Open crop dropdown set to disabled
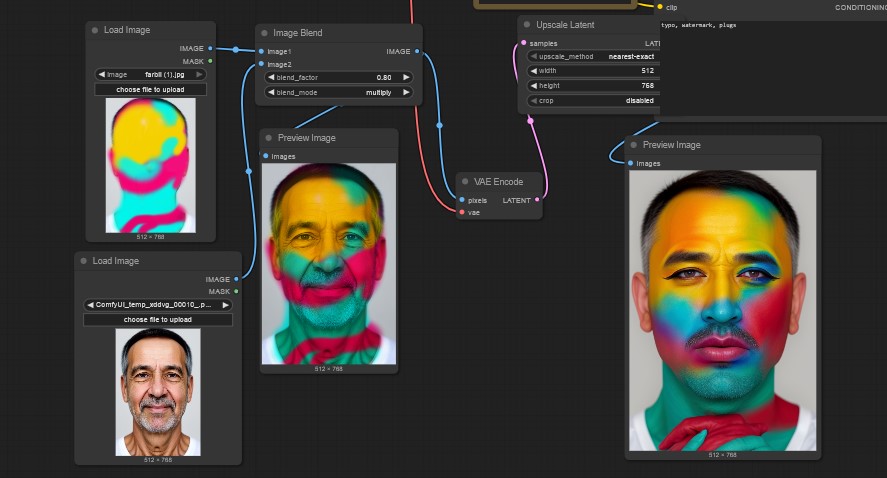 pos(593,101)
